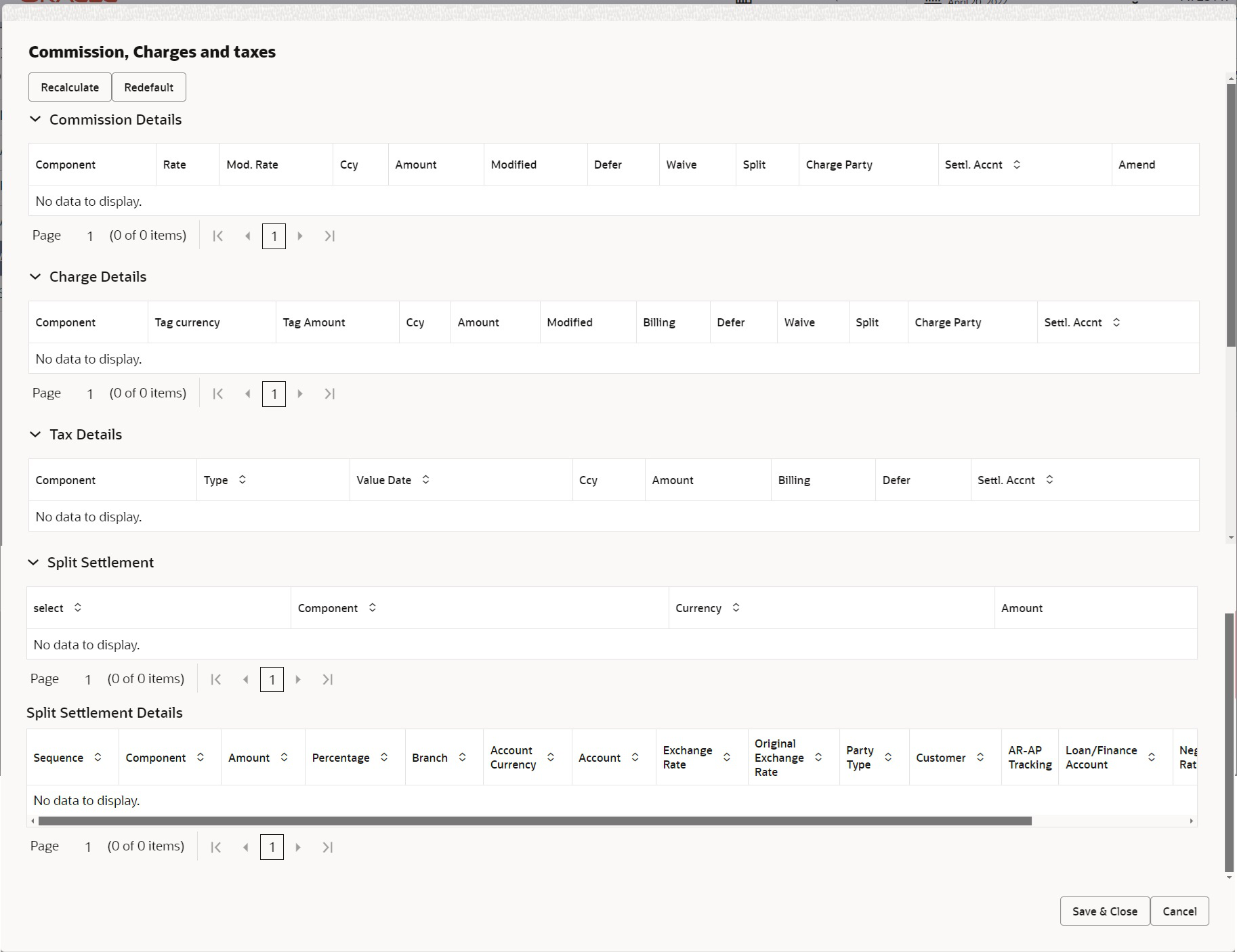Sort the Type column in Tax Details
Screen dimensions: 1237x952
point(241,479)
